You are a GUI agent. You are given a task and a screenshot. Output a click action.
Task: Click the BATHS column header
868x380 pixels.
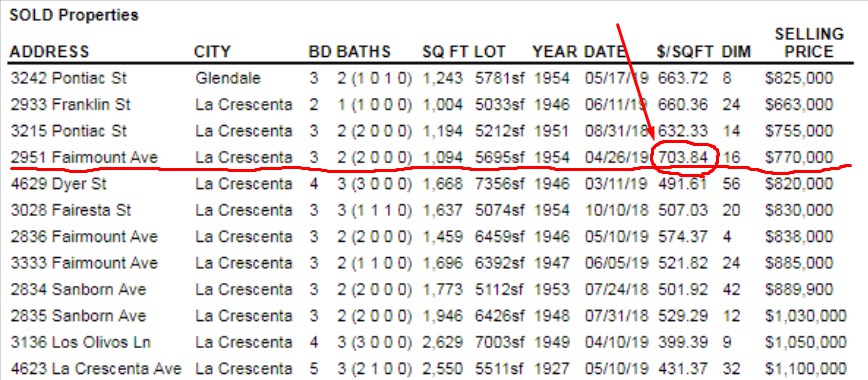coord(363,52)
